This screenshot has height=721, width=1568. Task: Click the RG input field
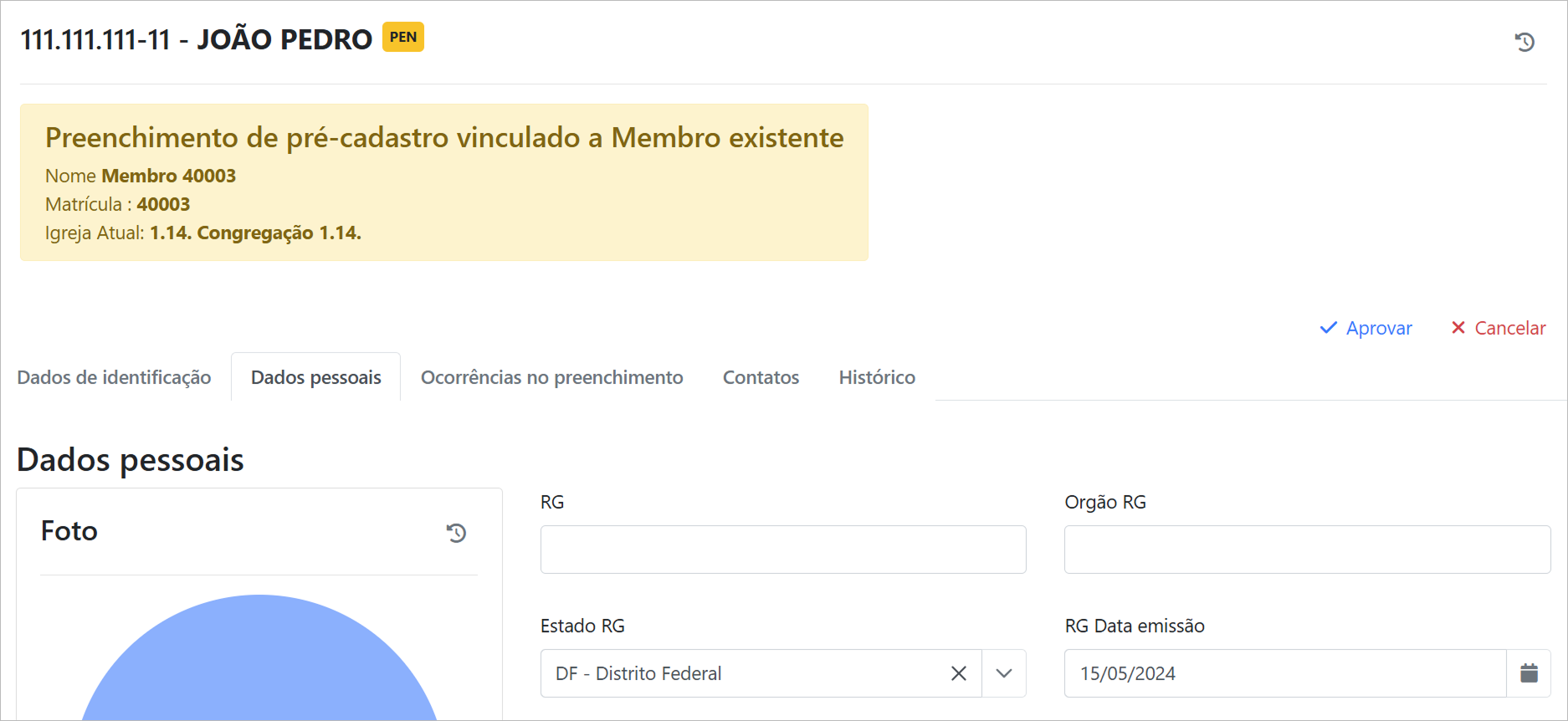pos(783,550)
